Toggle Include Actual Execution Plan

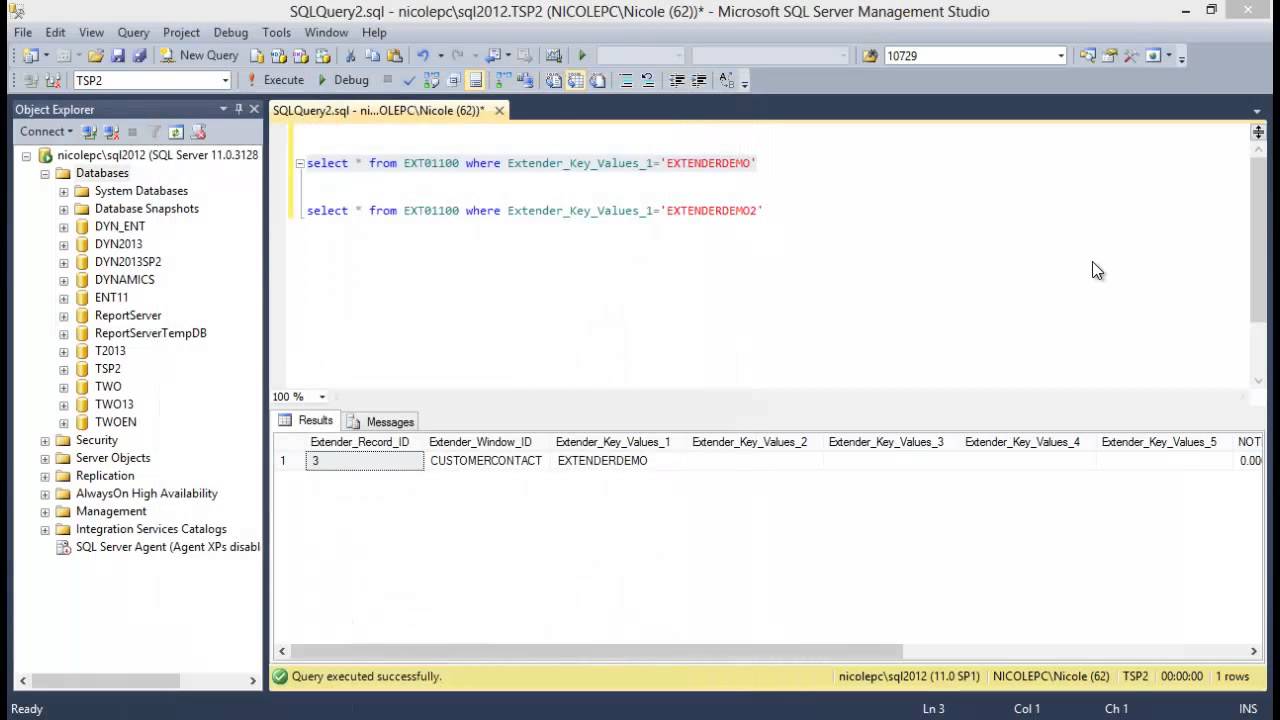click(503, 80)
